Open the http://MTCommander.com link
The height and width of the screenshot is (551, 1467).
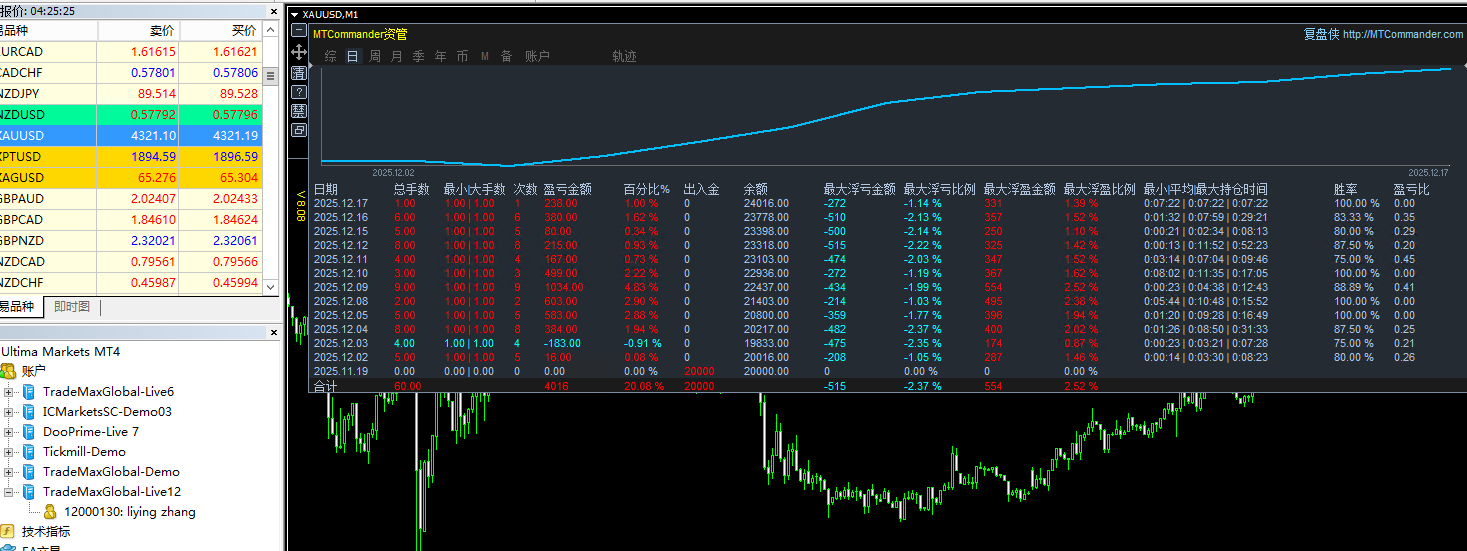point(1403,34)
